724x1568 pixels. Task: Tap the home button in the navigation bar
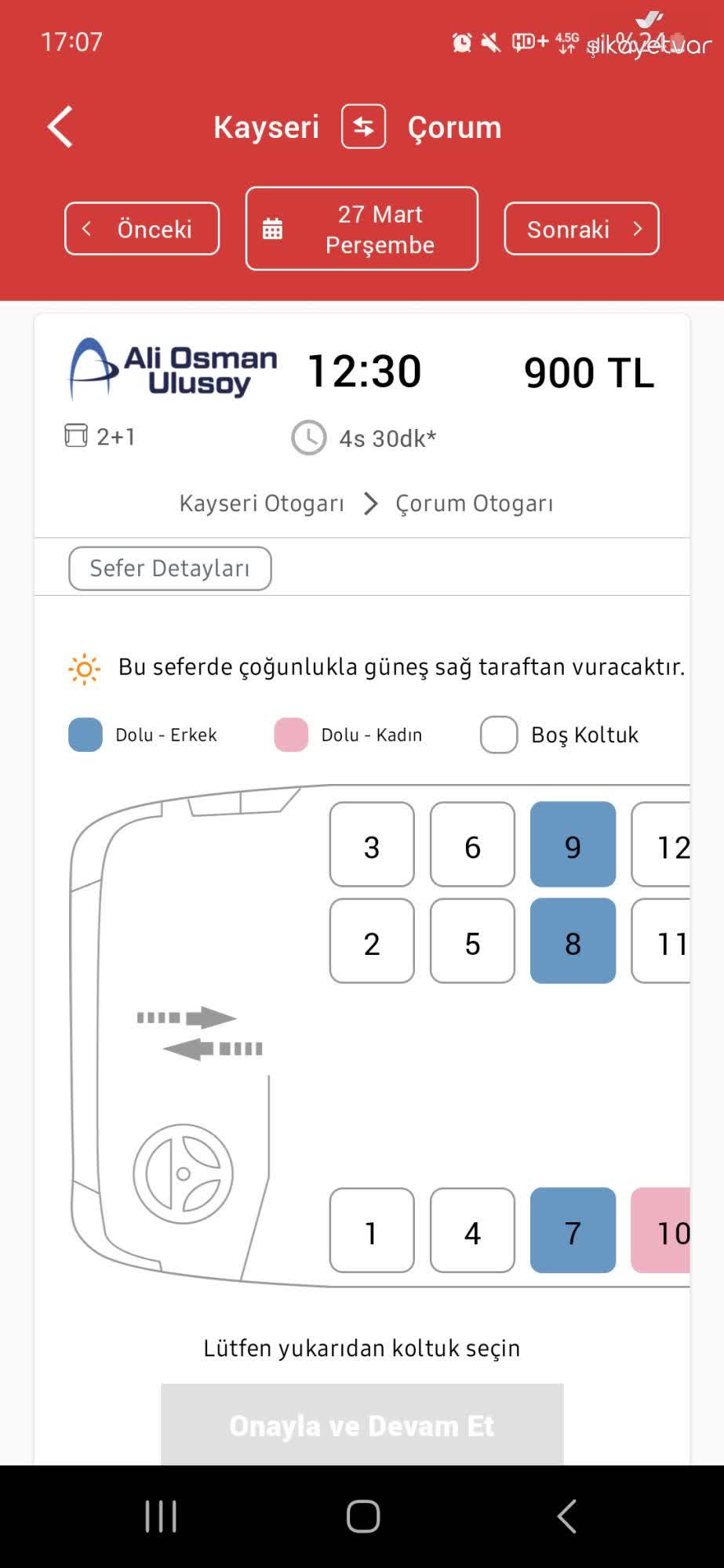point(362,1515)
